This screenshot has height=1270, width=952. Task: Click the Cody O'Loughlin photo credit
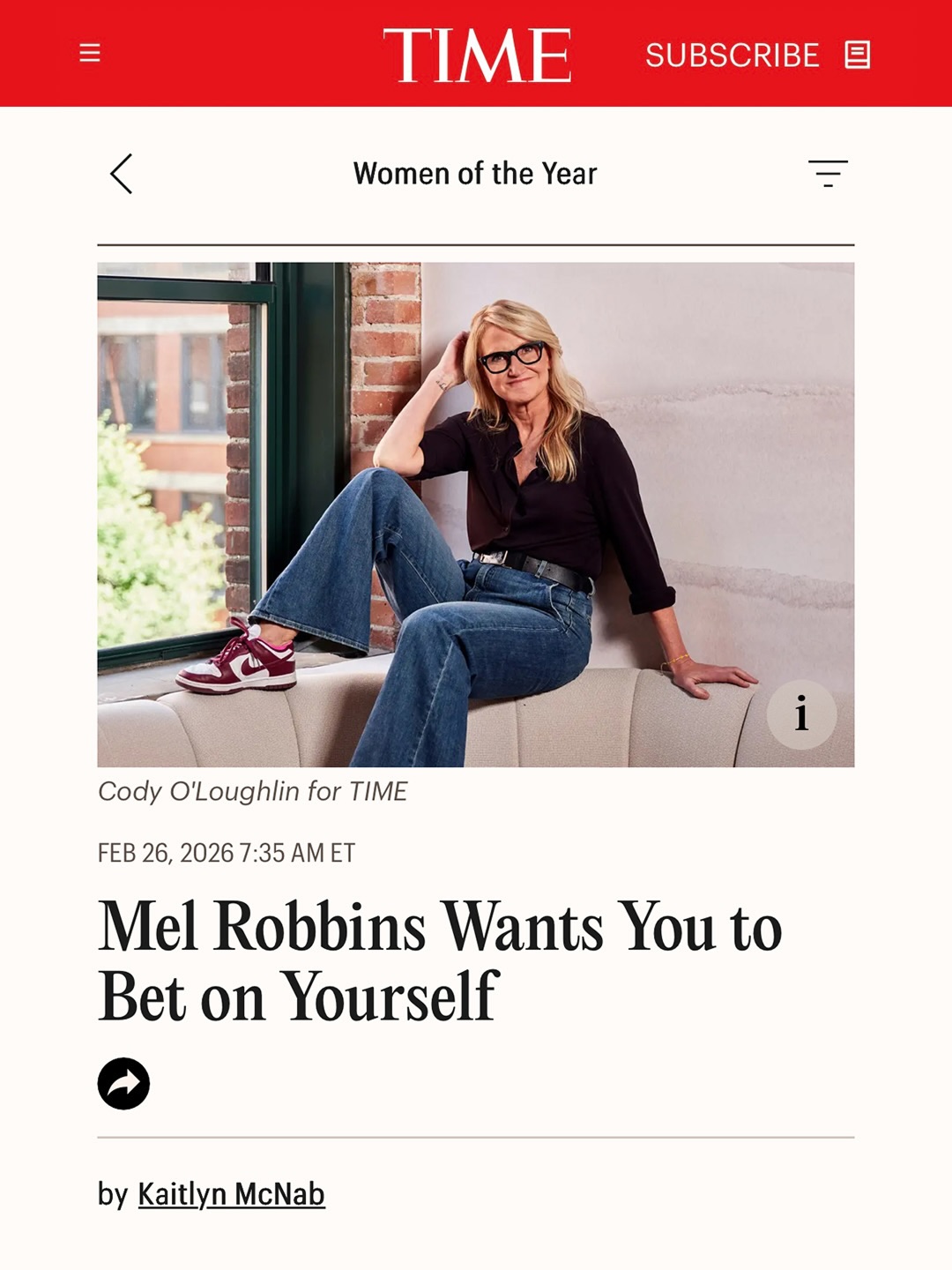pos(252,791)
